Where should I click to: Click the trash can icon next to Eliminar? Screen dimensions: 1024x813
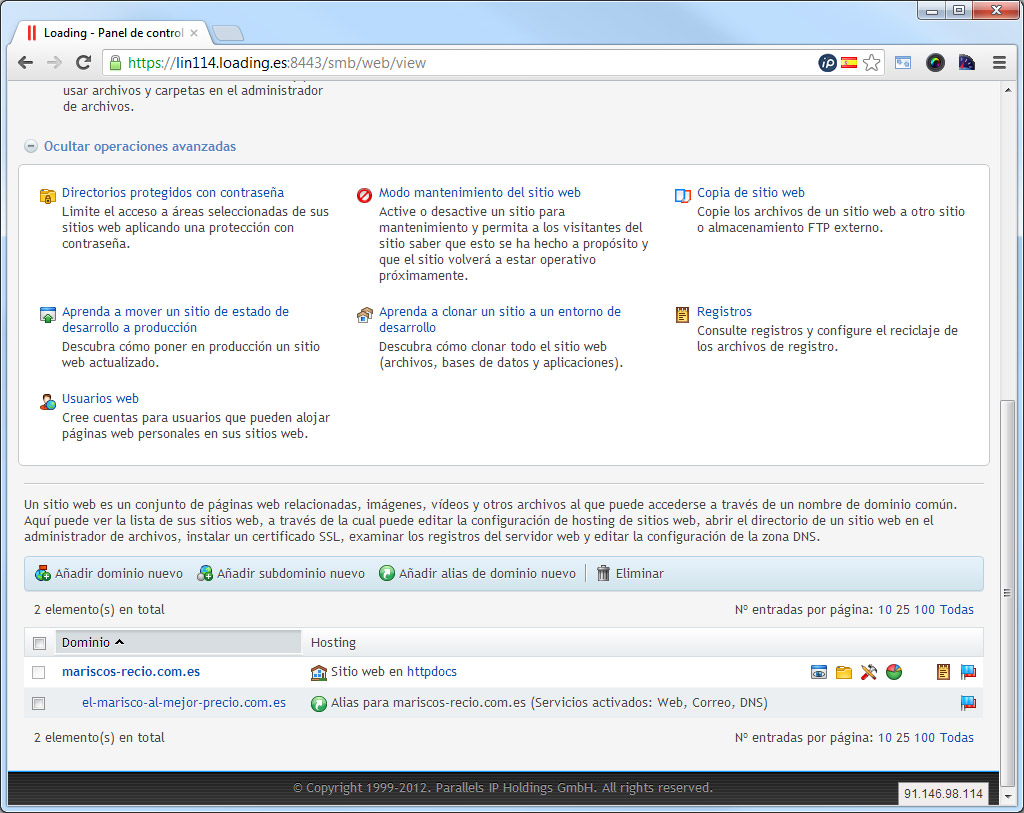coord(603,573)
